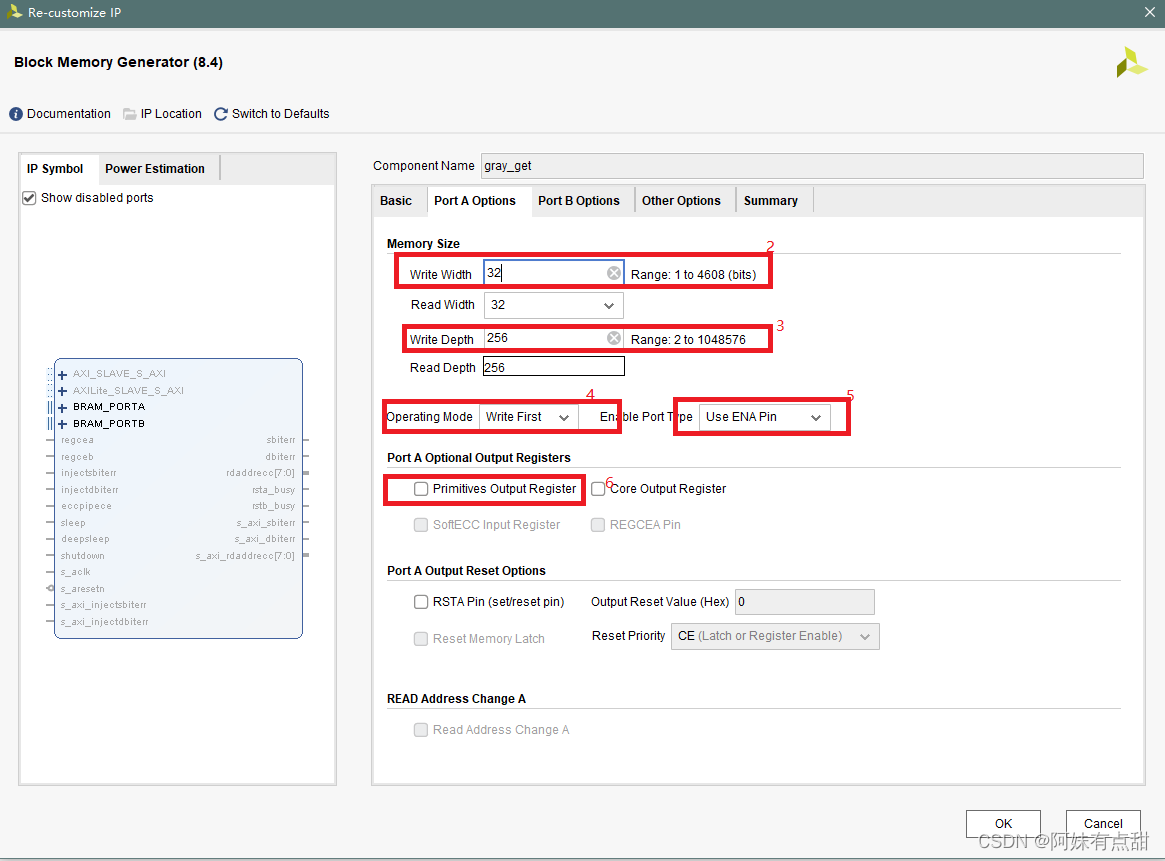Click Switch to Defaults
1165x861 pixels.
pyautogui.click(x=280, y=114)
